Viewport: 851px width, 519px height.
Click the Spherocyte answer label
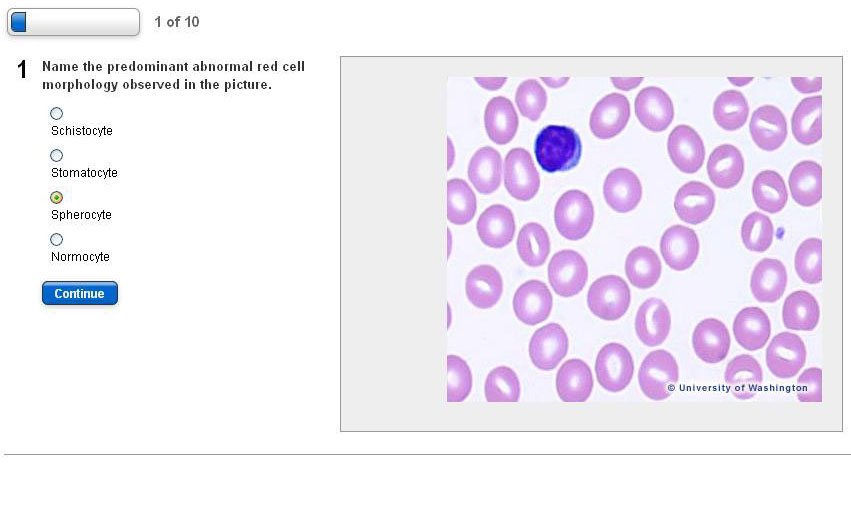[81, 215]
